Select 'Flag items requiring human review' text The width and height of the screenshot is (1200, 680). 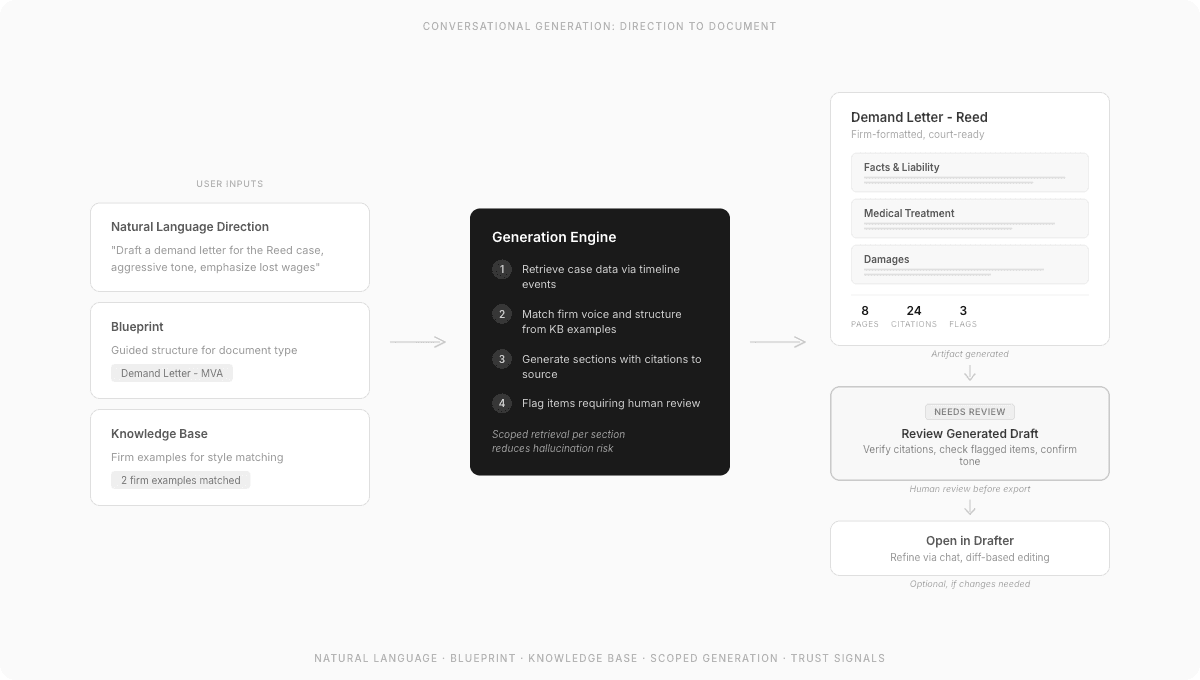[611, 403]
